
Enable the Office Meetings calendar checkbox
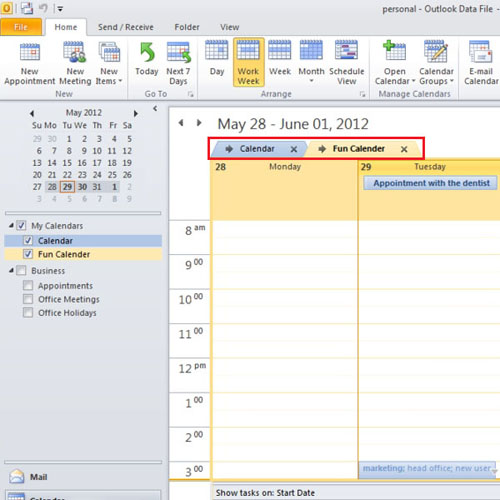pos(28,299)
